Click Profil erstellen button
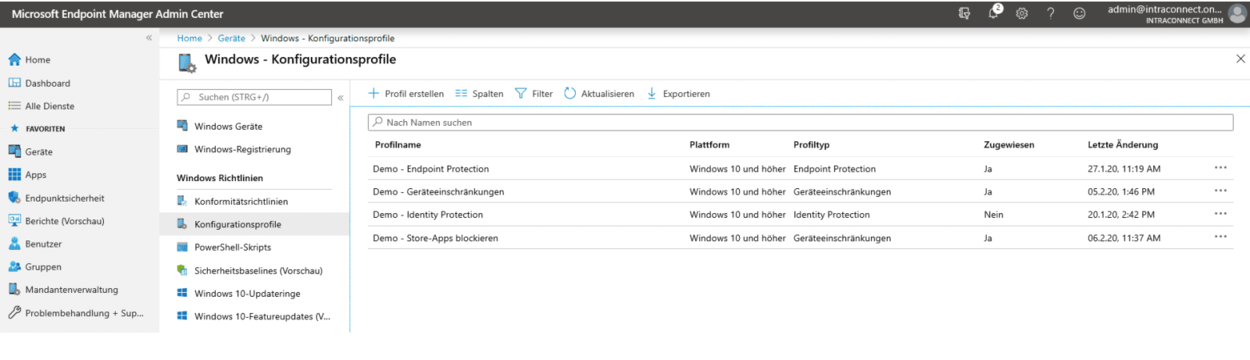1250x360 pixels. (x=405, y=93)
